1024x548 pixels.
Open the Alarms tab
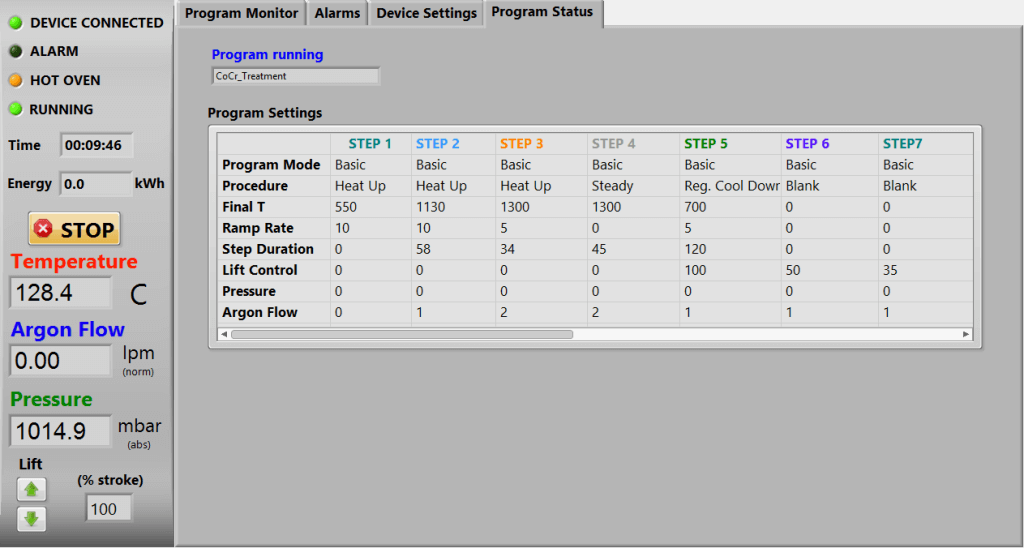coord(337,13)
